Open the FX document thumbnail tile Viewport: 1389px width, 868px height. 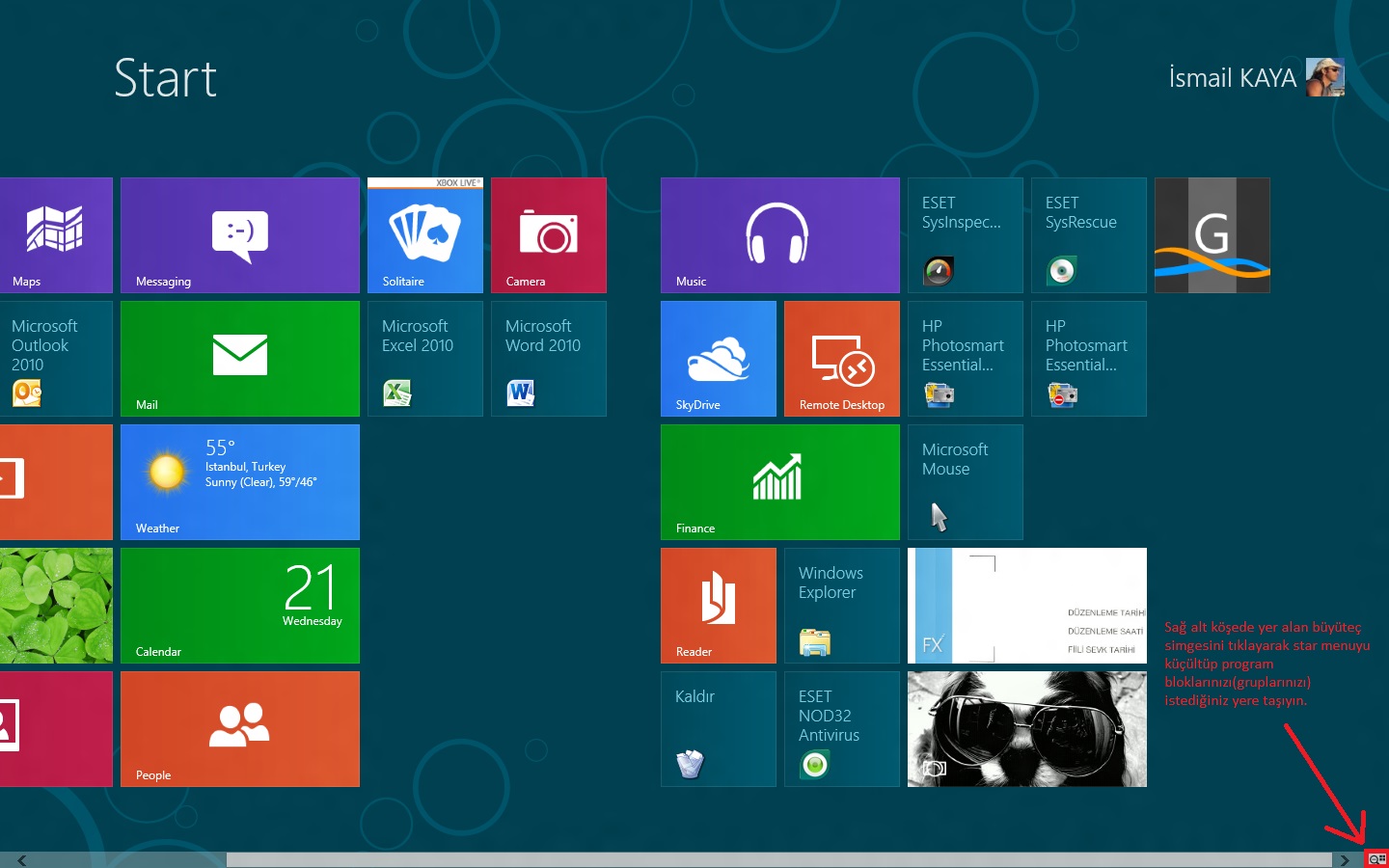1027,606
